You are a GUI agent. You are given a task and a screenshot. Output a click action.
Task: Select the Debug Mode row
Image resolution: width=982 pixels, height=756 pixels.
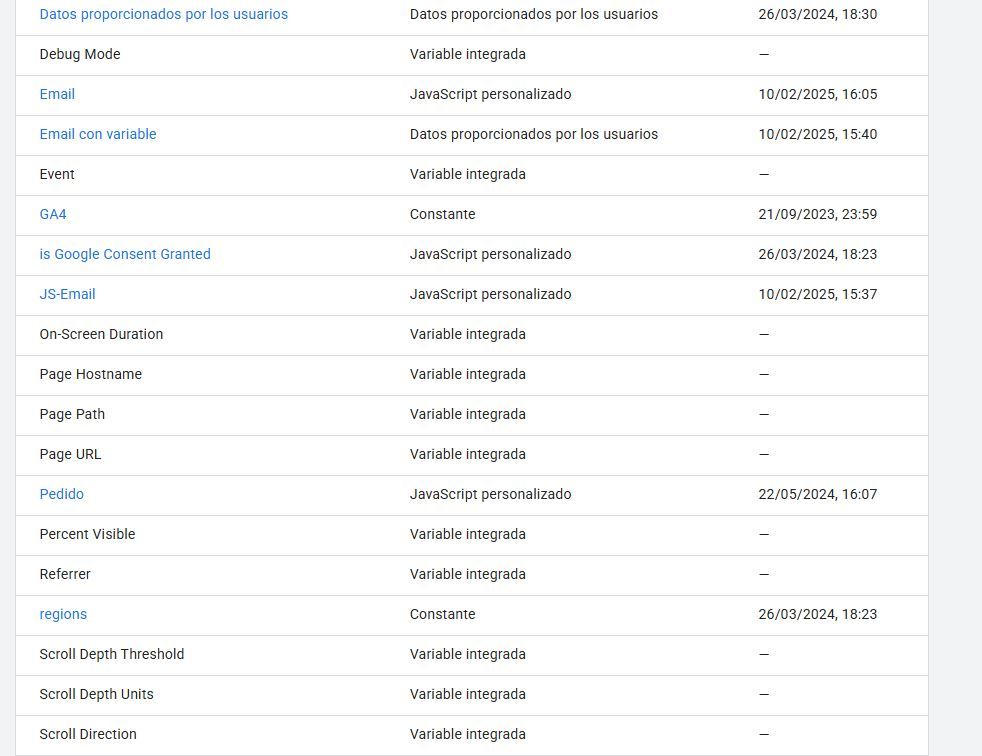point(472,55)
